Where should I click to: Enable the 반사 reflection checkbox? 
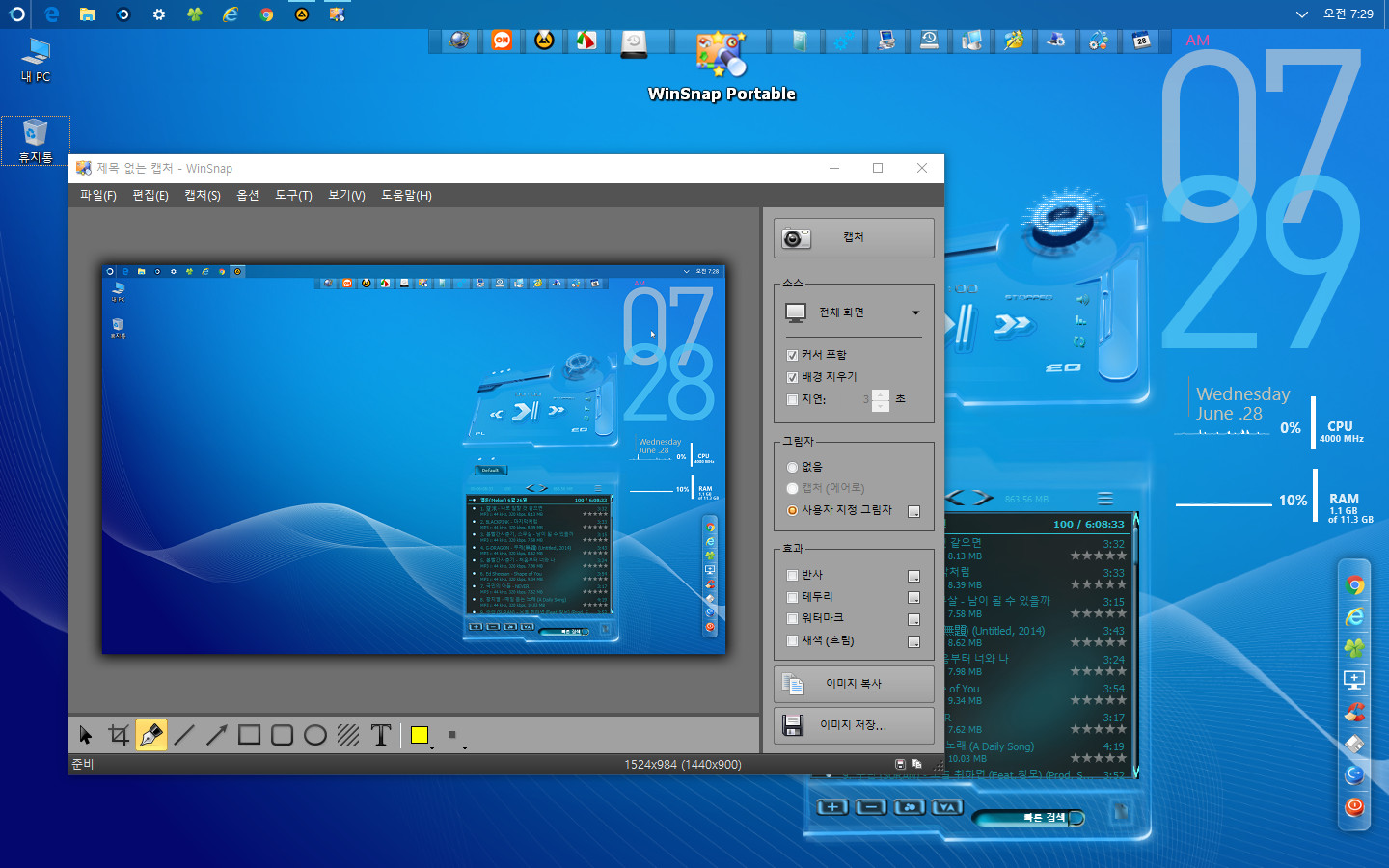click(x=792, y=575)
